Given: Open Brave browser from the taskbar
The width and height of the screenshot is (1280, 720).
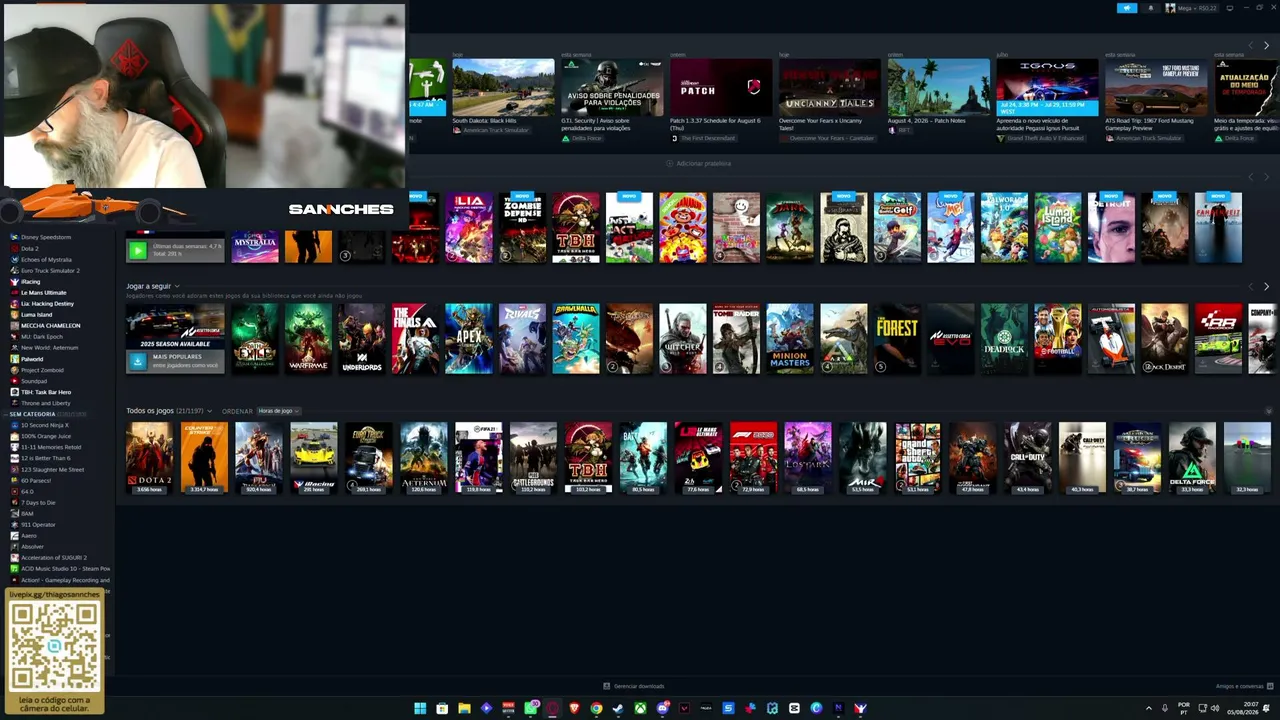Looking at the screenshot, I should 574,708.
